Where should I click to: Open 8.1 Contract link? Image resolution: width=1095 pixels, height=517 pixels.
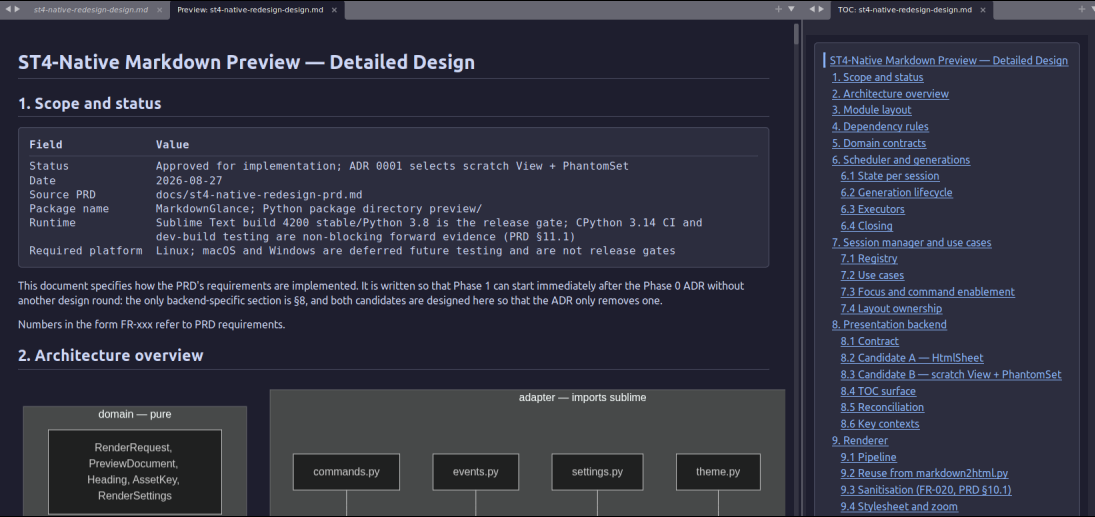870,342
